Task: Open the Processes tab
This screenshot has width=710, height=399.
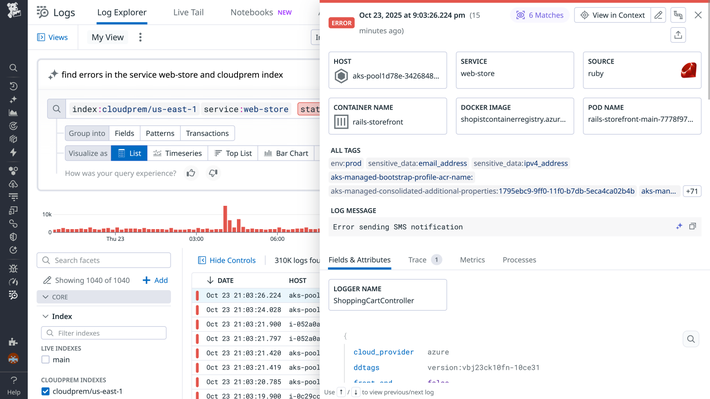Action: [x=519, y=260]
